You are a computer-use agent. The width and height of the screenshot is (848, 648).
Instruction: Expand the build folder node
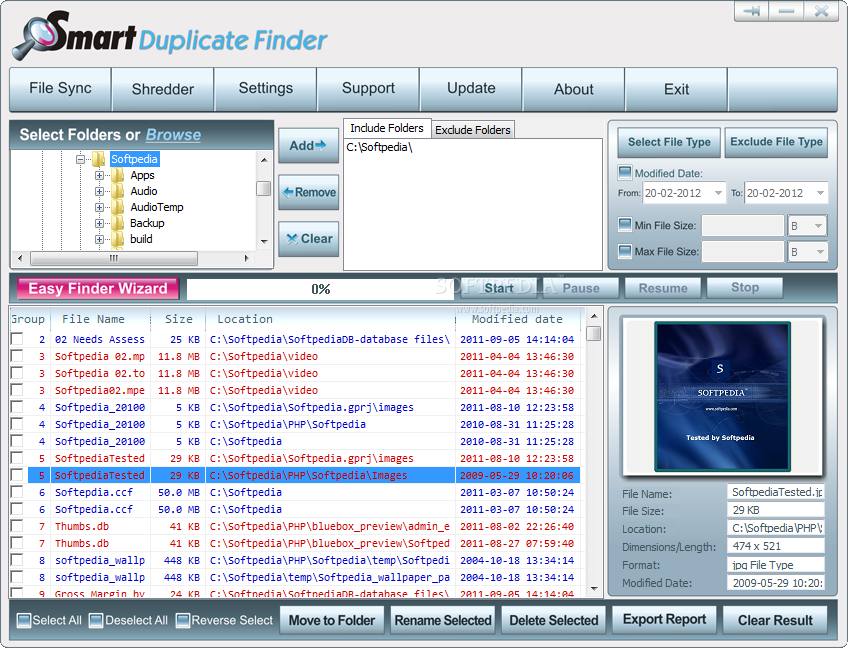[x=100, y=239]
